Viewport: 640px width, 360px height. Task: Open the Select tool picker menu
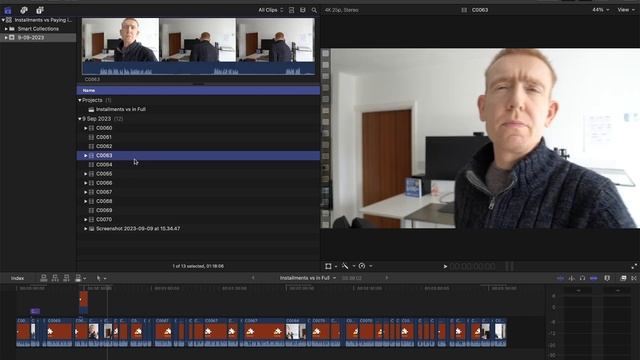tap(101, 278)
